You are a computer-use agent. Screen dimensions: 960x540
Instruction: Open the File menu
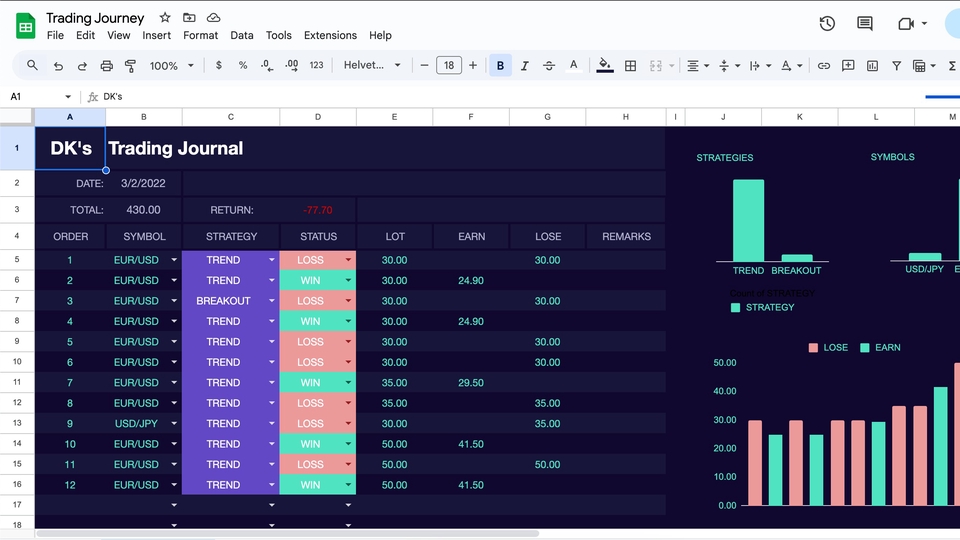point(55,36)
